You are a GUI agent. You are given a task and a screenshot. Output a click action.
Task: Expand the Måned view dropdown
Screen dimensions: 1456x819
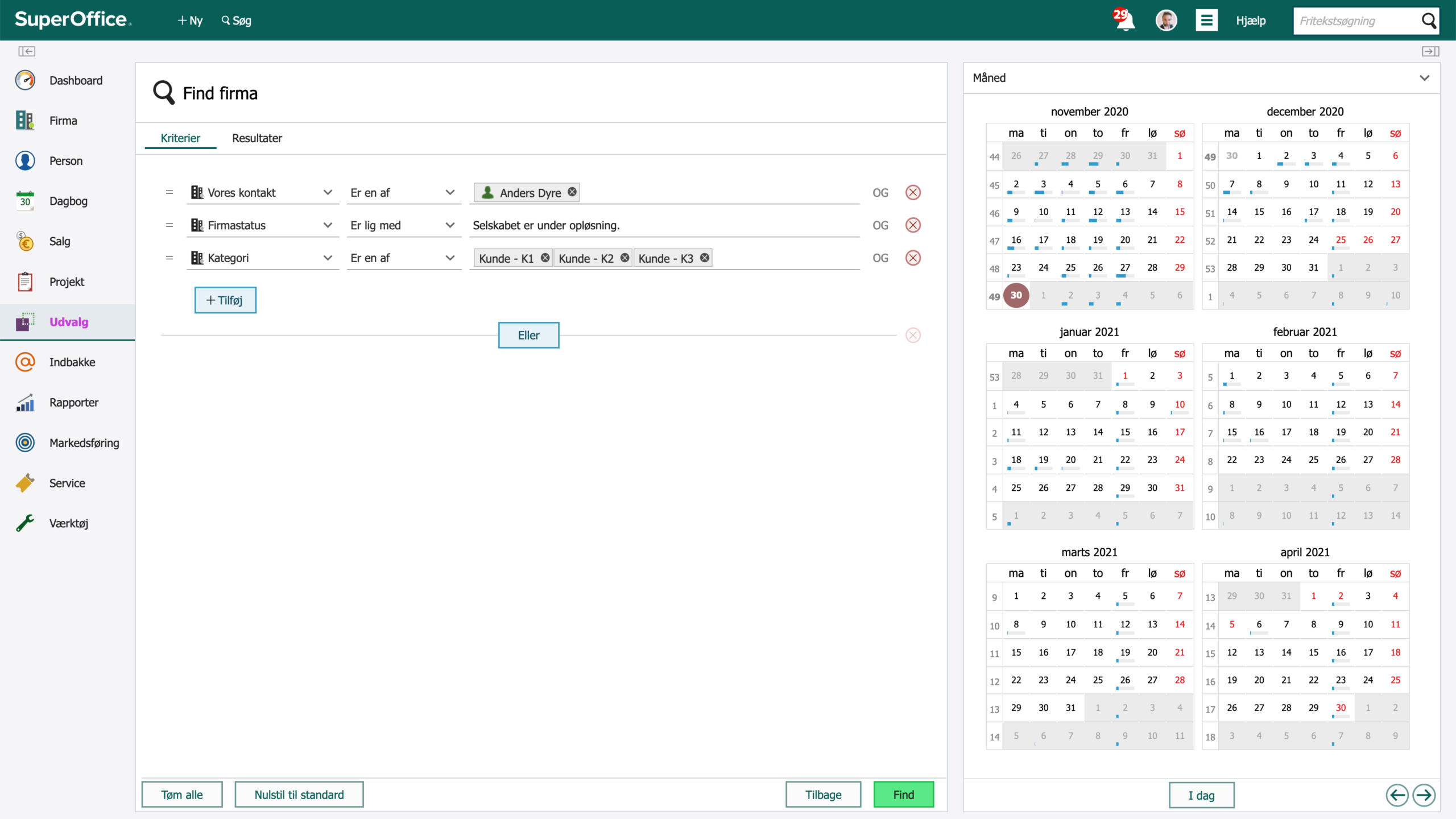coord(1424,78)
